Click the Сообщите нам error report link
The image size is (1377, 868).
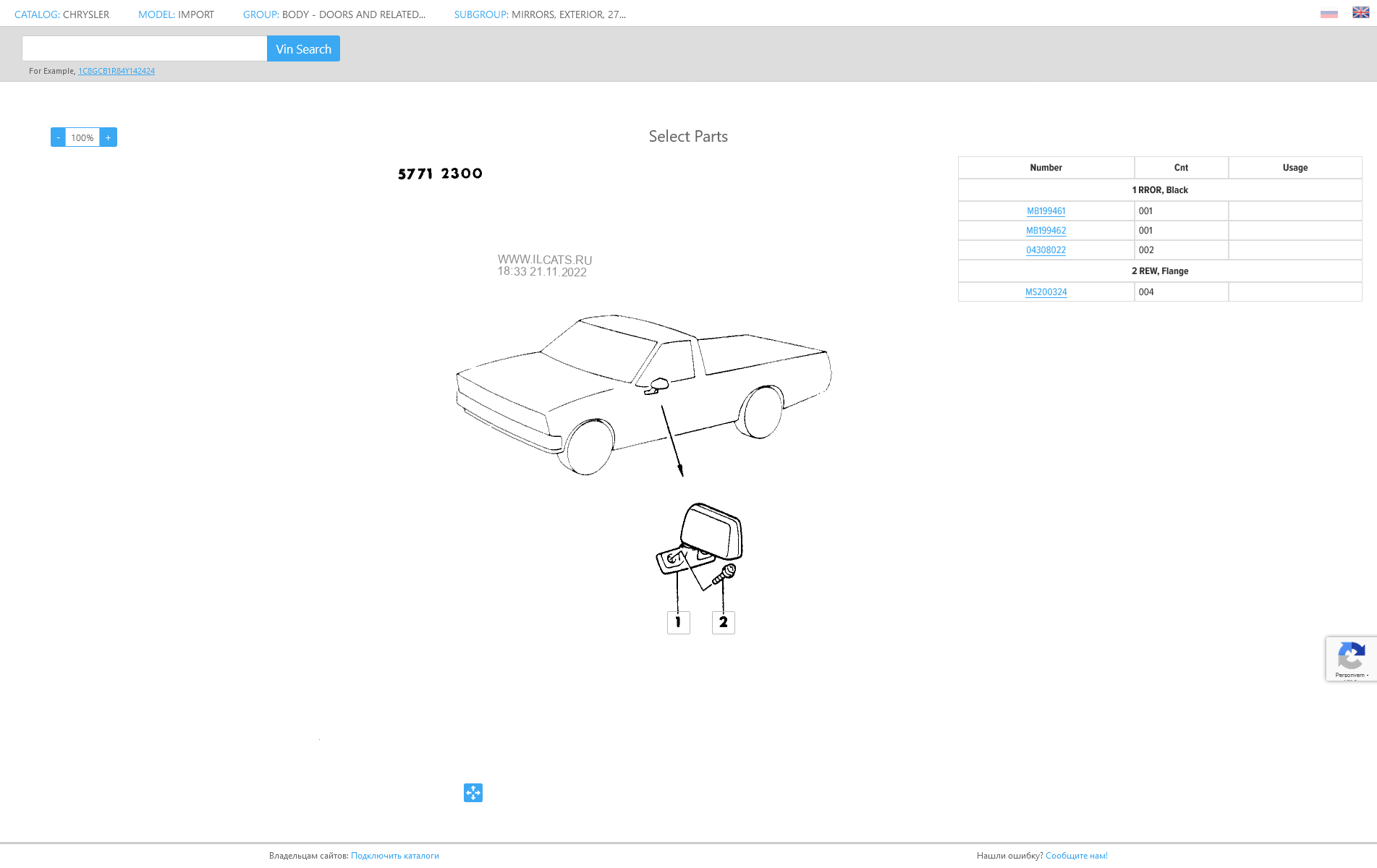[x=1076, y=856]
